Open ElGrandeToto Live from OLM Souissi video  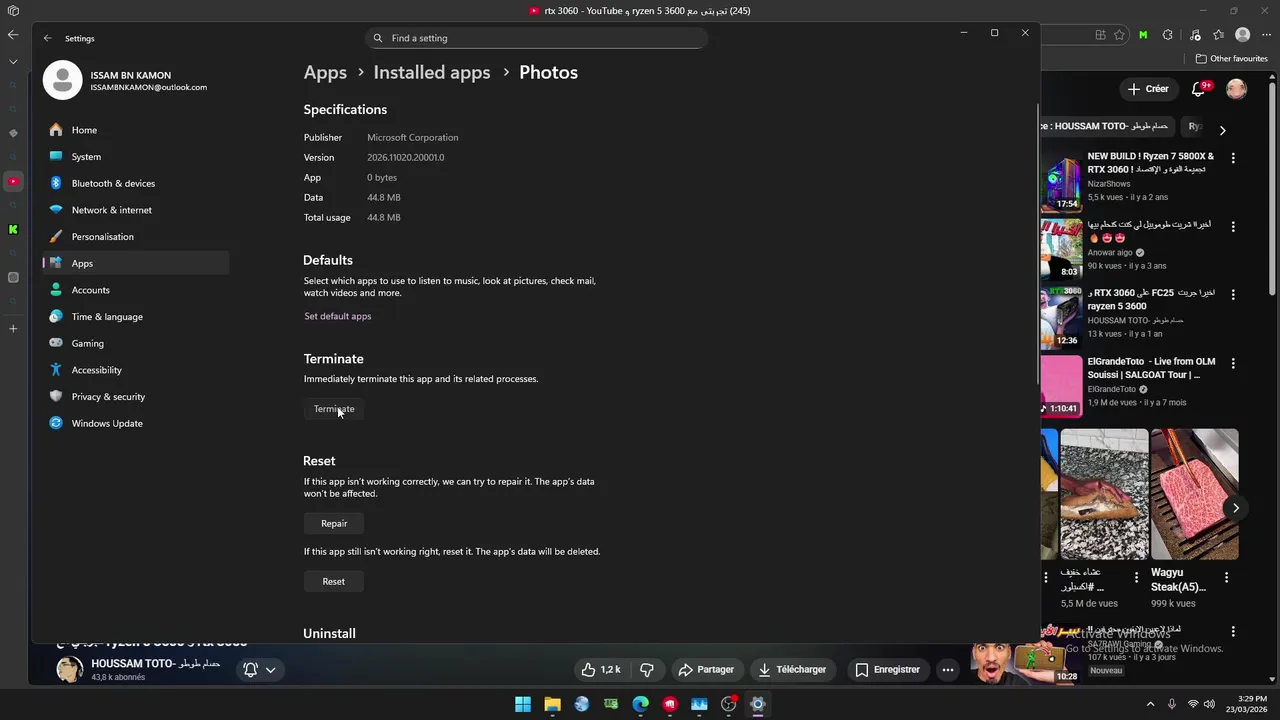1062,386
